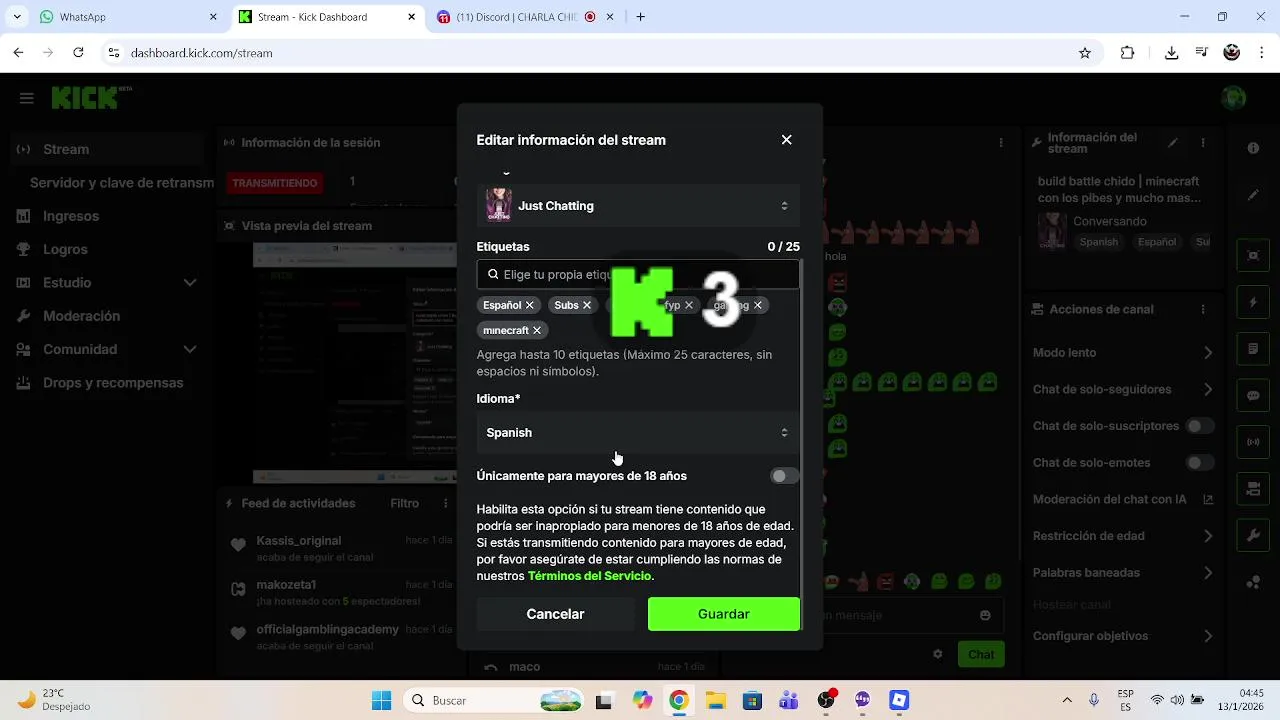
Task: Click the Cancelar button
Action: 555,614
